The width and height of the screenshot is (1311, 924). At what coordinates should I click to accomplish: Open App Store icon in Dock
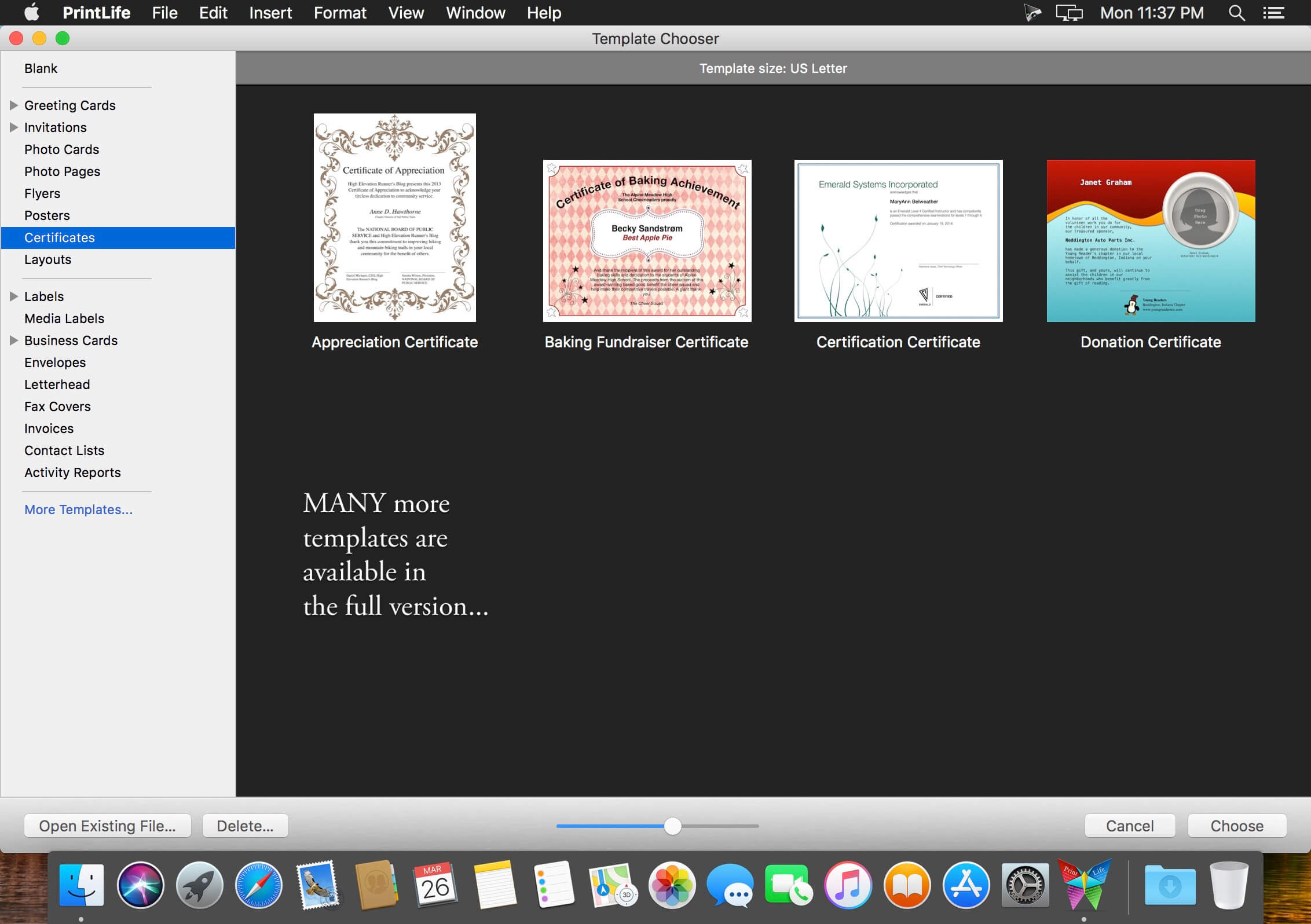point(966,885)
